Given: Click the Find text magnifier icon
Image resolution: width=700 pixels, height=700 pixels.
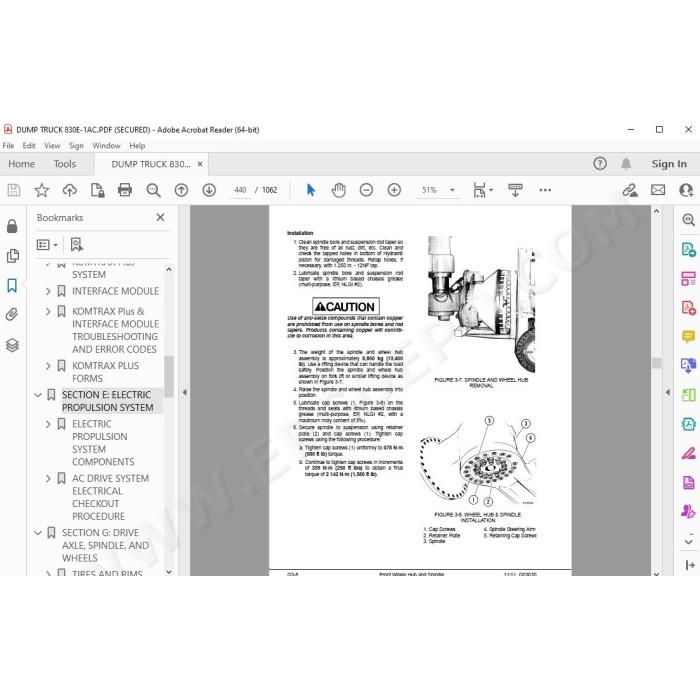Looking at the screenshot, I should click(x=153, y=190).
